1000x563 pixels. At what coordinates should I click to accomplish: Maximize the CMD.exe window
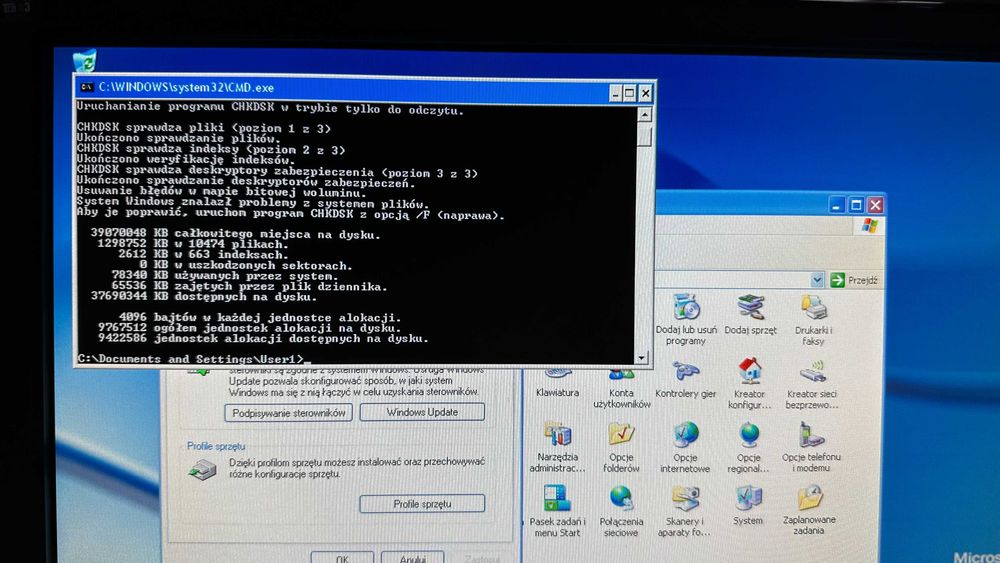(x=629, y=93)
